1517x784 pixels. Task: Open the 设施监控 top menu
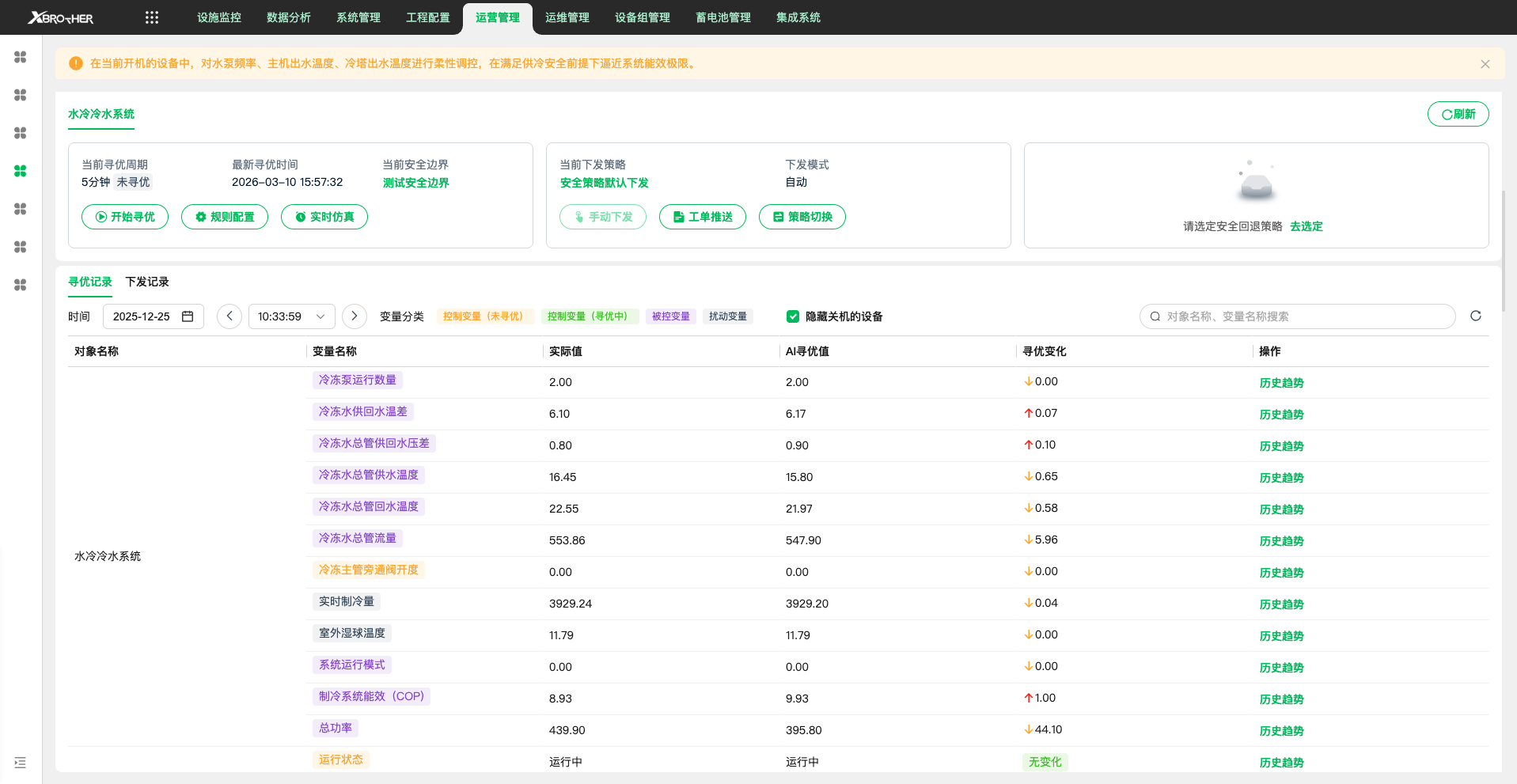219,17
